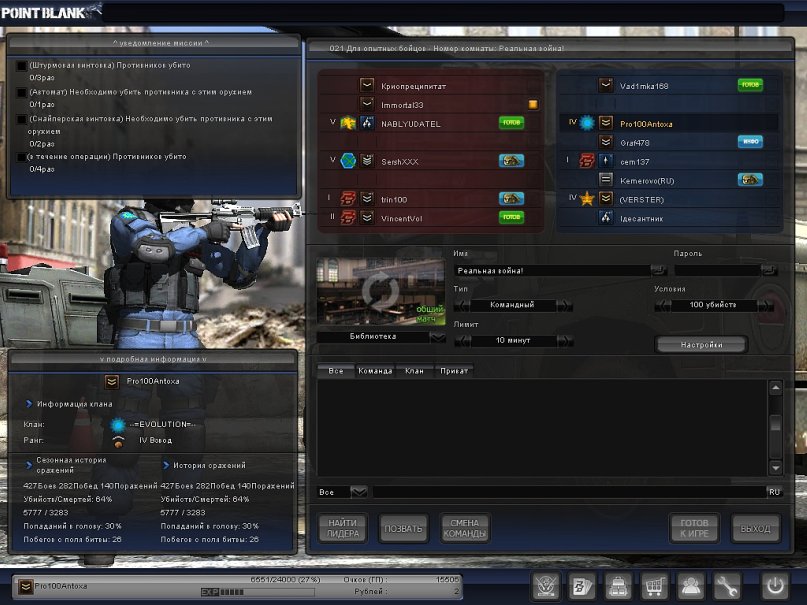Open the mission cards icon

click(x=582, y=586)
